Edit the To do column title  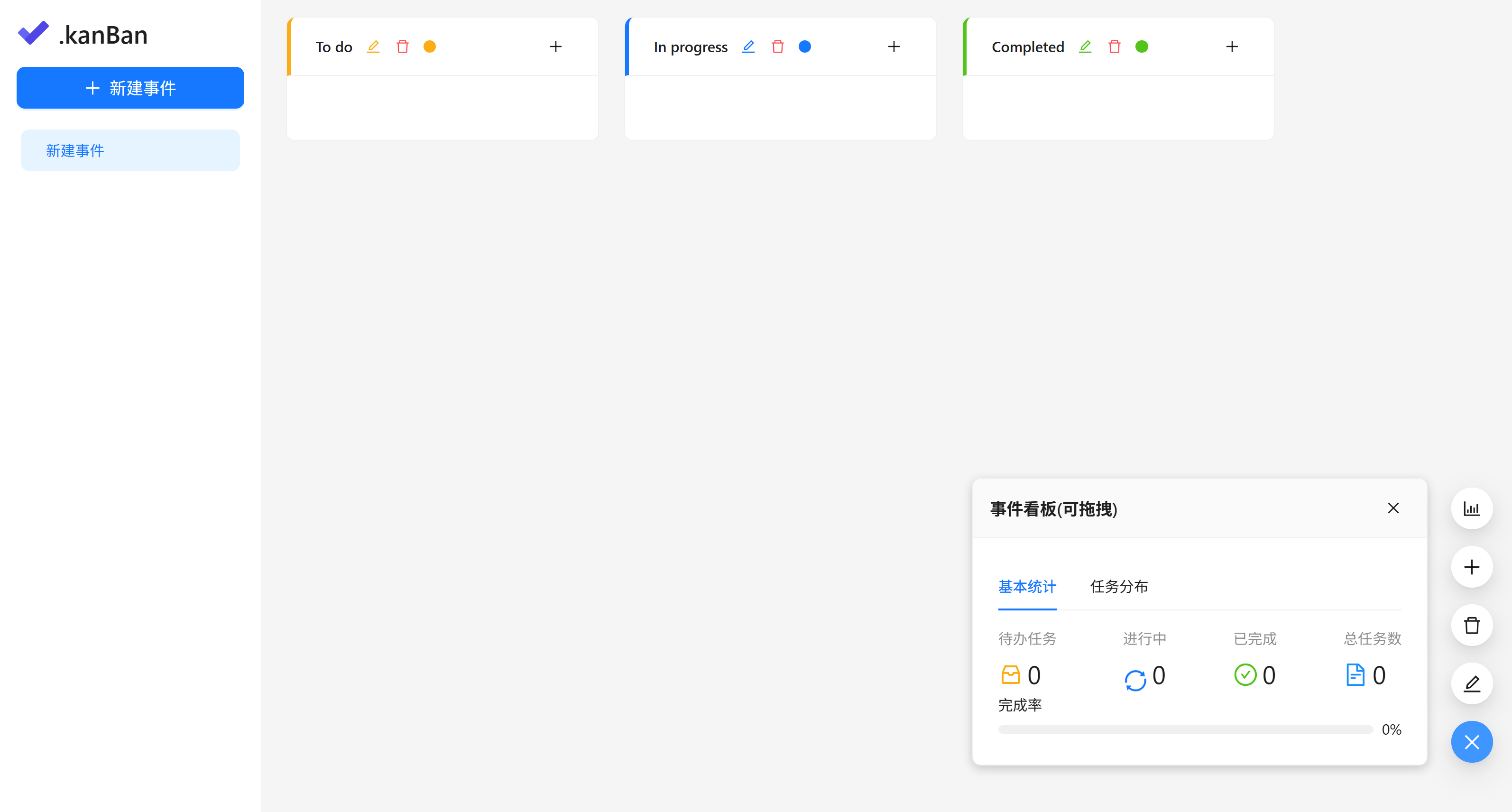373,46
